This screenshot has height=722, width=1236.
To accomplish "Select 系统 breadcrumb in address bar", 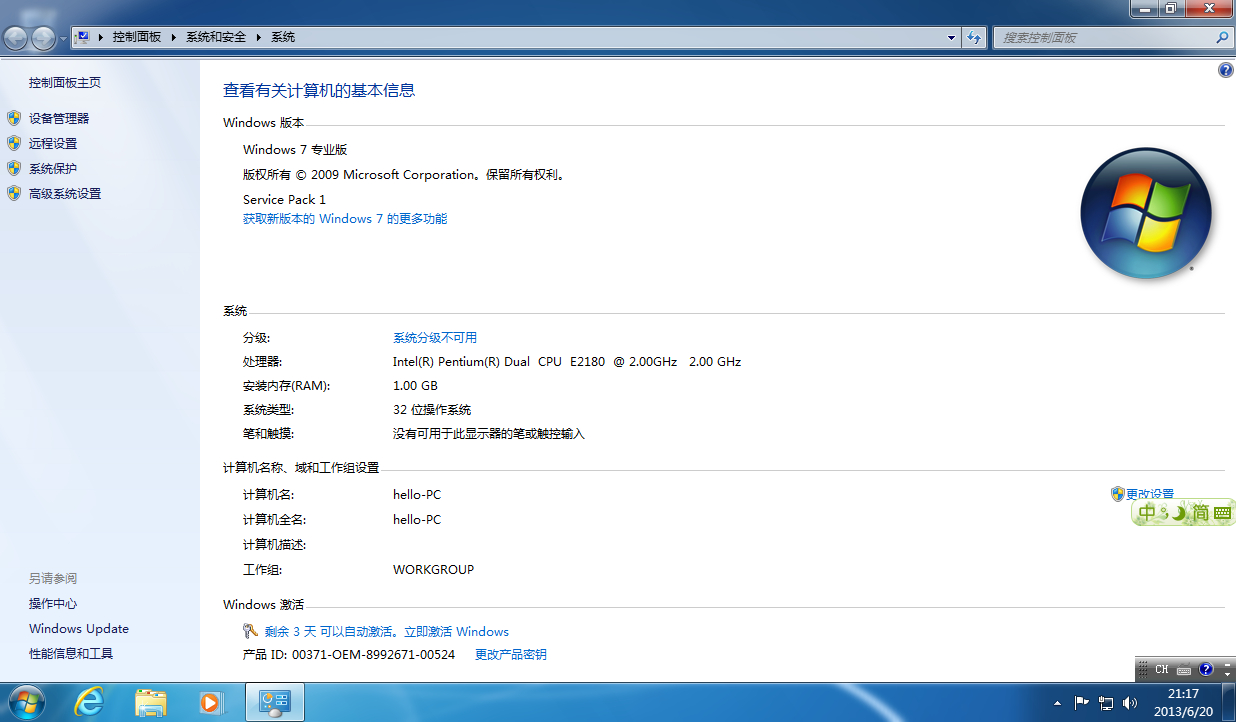I will (x=283, y=37).
